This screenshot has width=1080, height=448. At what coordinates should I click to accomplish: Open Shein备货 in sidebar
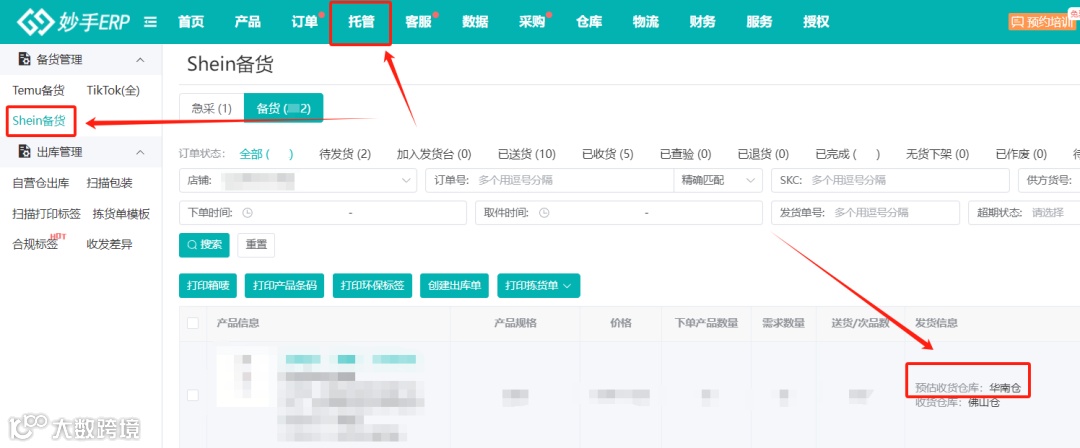[x=39, y=121]
